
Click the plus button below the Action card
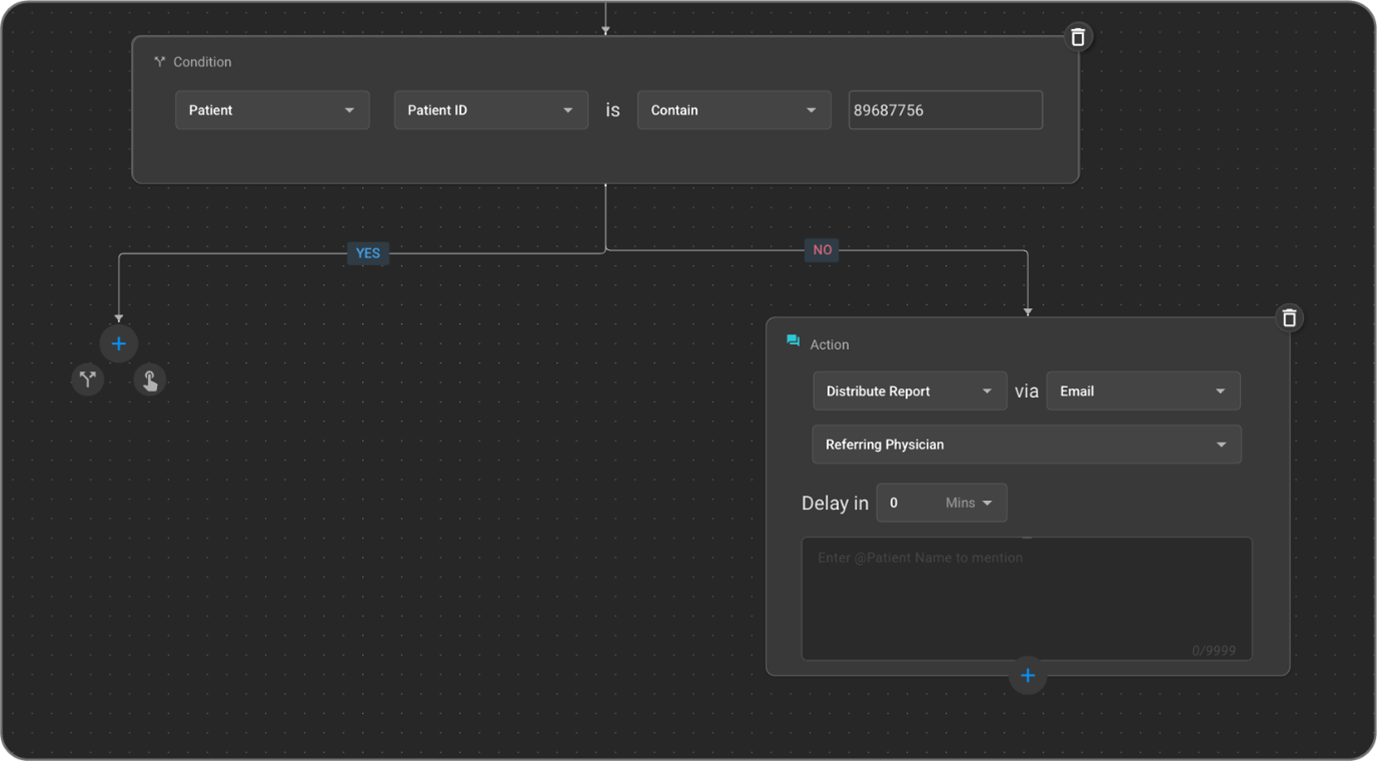coord(1027,676)
